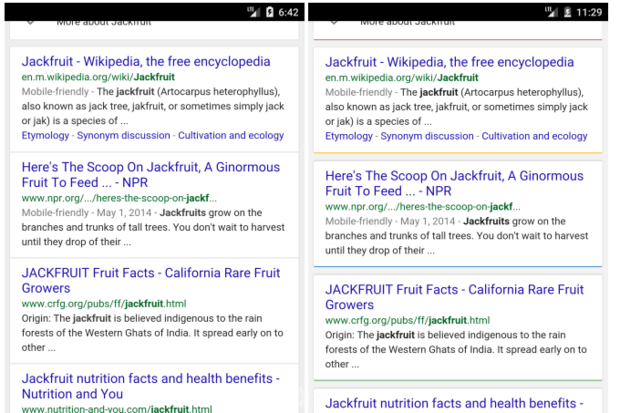Tap the www.crfg.org jackfruit.html URL, 6:42 screen

(x=104, y=303)
